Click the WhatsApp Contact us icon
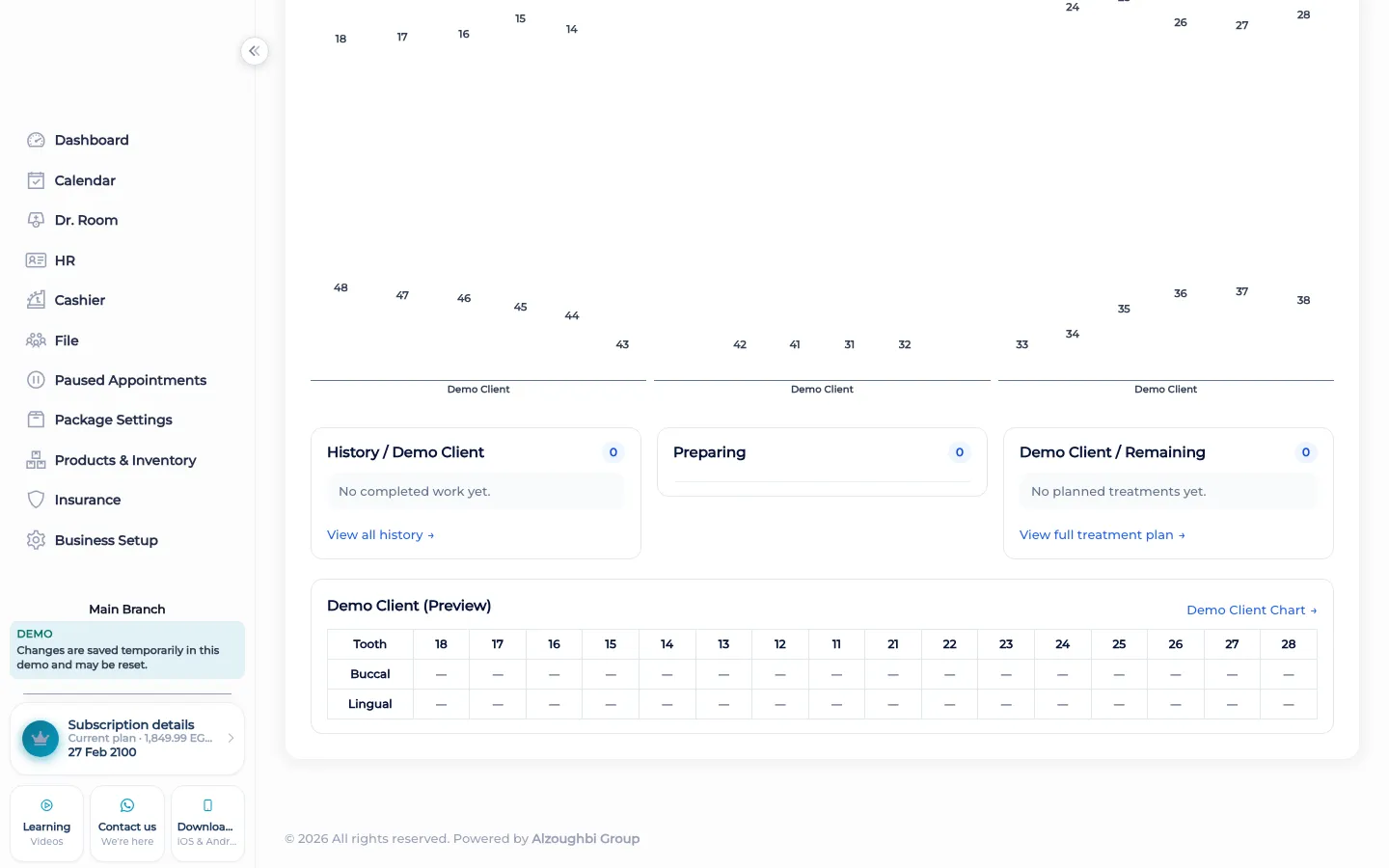Screen dimensions: 1389x868 pos(127,805)
